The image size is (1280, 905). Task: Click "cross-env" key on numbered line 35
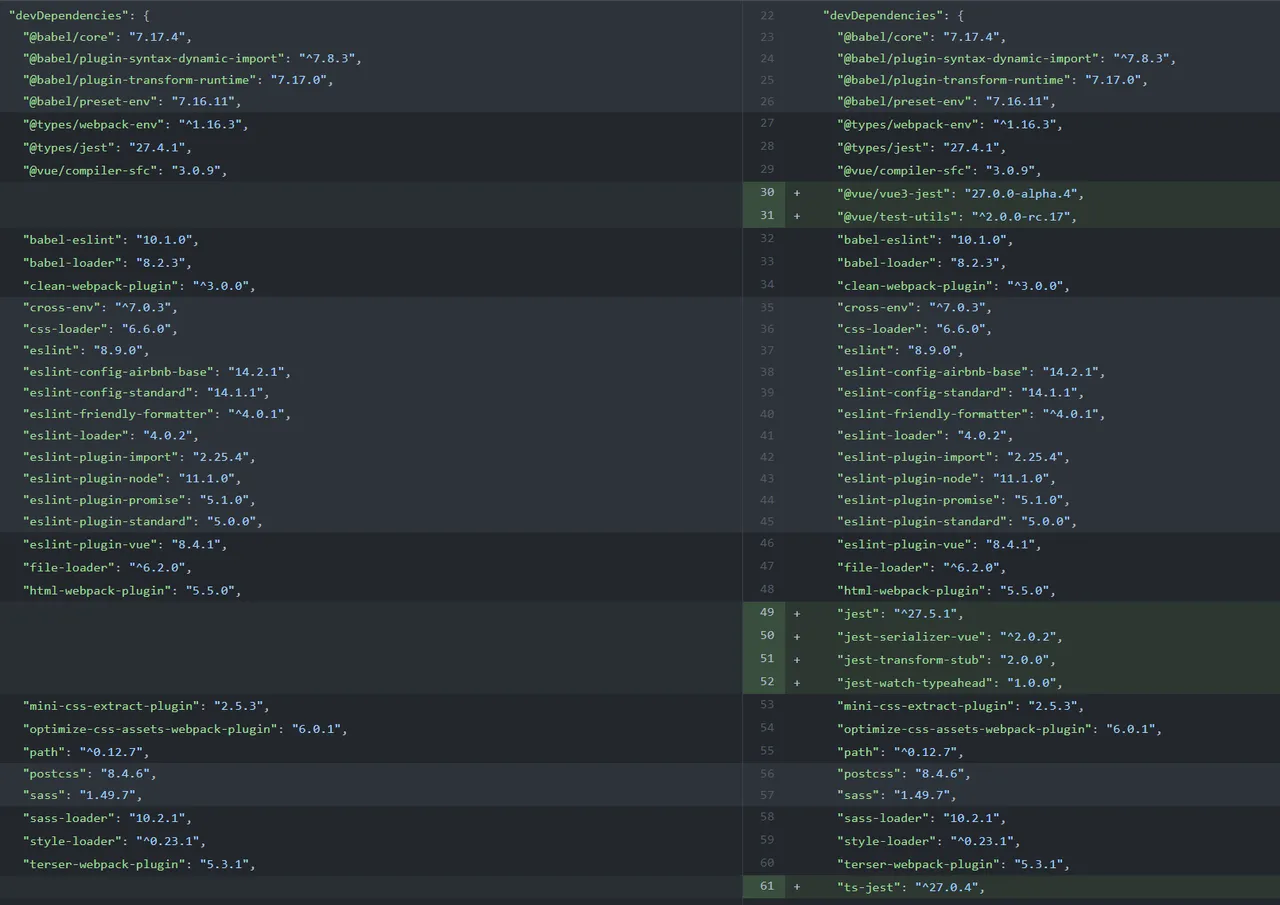tap(876, 307)
